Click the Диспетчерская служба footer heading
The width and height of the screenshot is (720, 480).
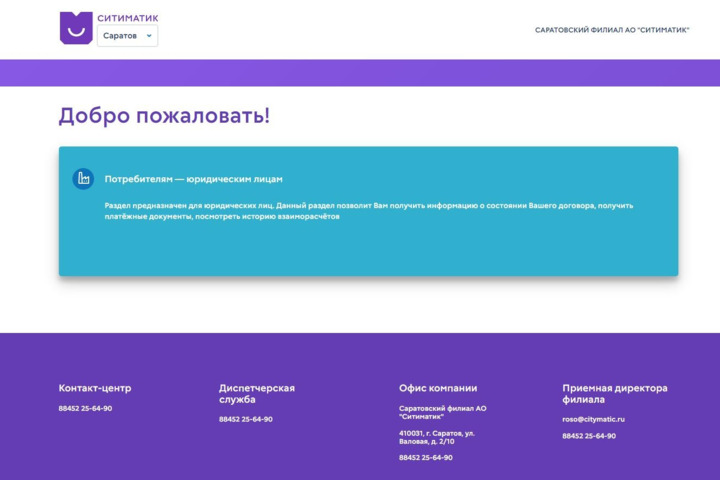[x=257, y=393]
